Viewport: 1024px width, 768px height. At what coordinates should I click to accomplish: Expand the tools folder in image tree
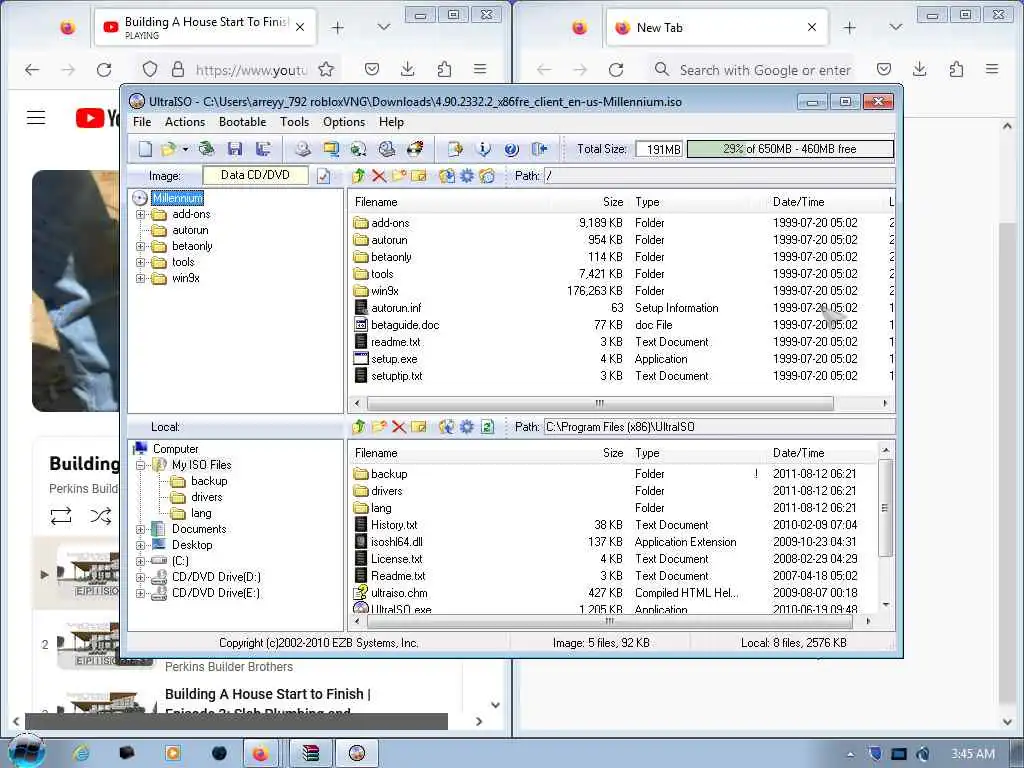pyautogui.click(x=140, y=263)
